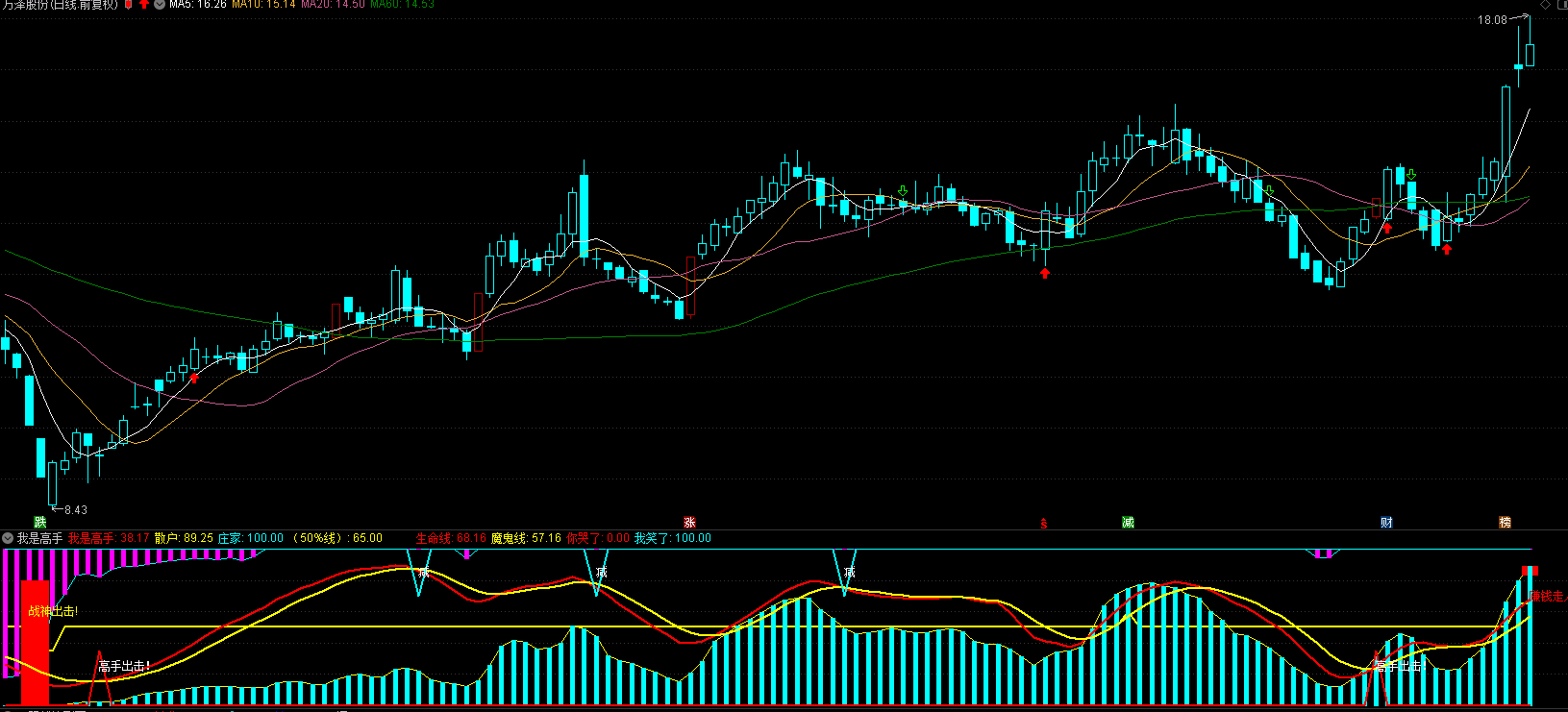Click the green 跌 event marker
This screenshot has width=1568, height=712.
click(x=40, y=522)
